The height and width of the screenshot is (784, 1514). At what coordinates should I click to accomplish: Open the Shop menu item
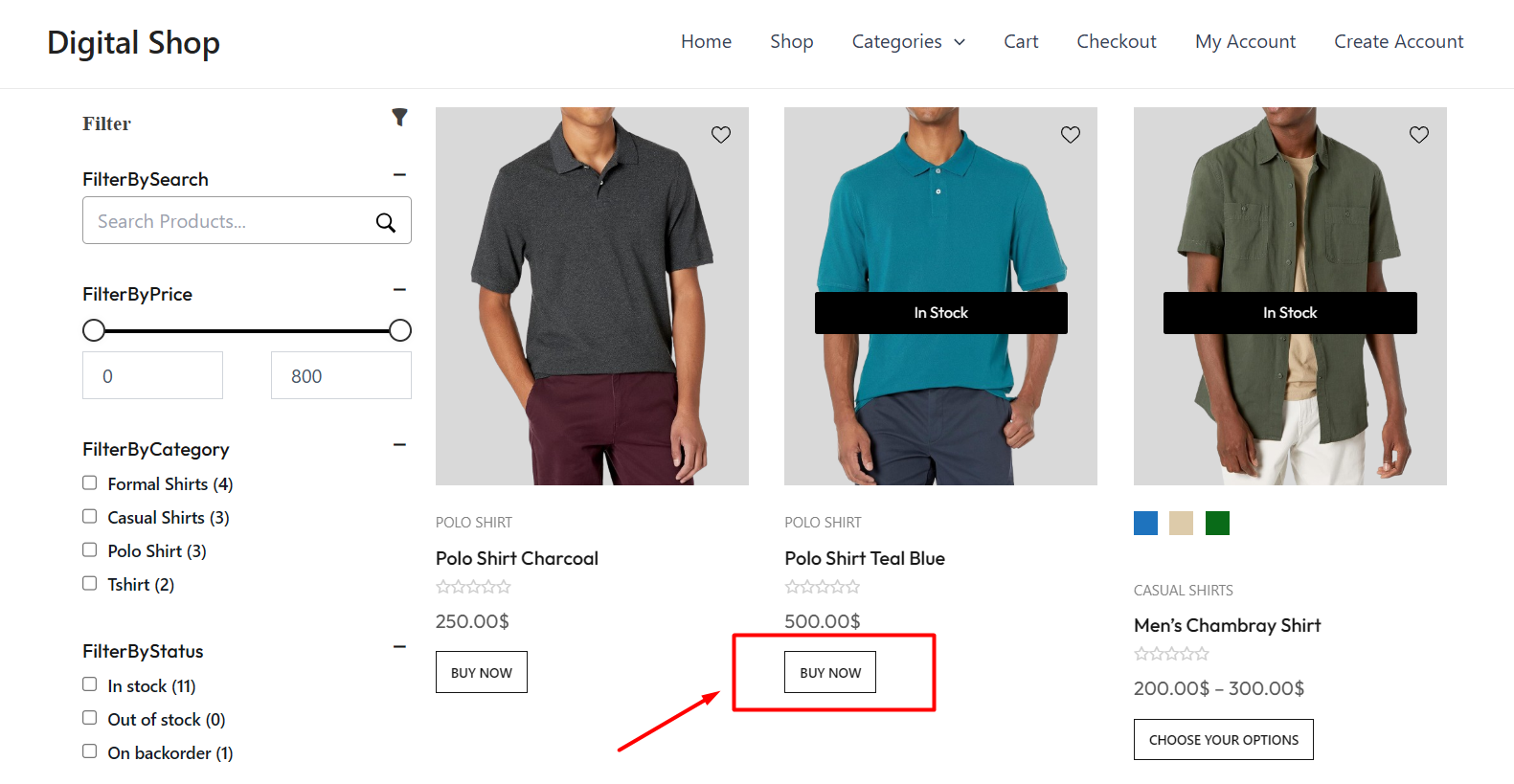[x=791, y=41]
